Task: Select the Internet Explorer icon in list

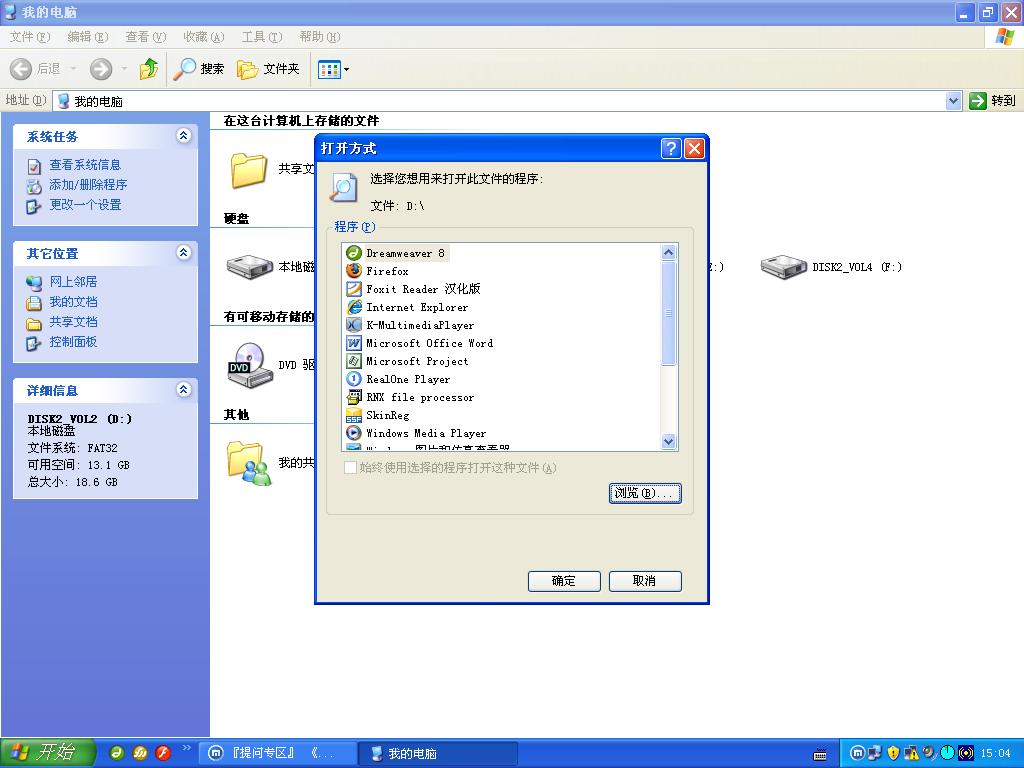Action: [x=353, y=307]
